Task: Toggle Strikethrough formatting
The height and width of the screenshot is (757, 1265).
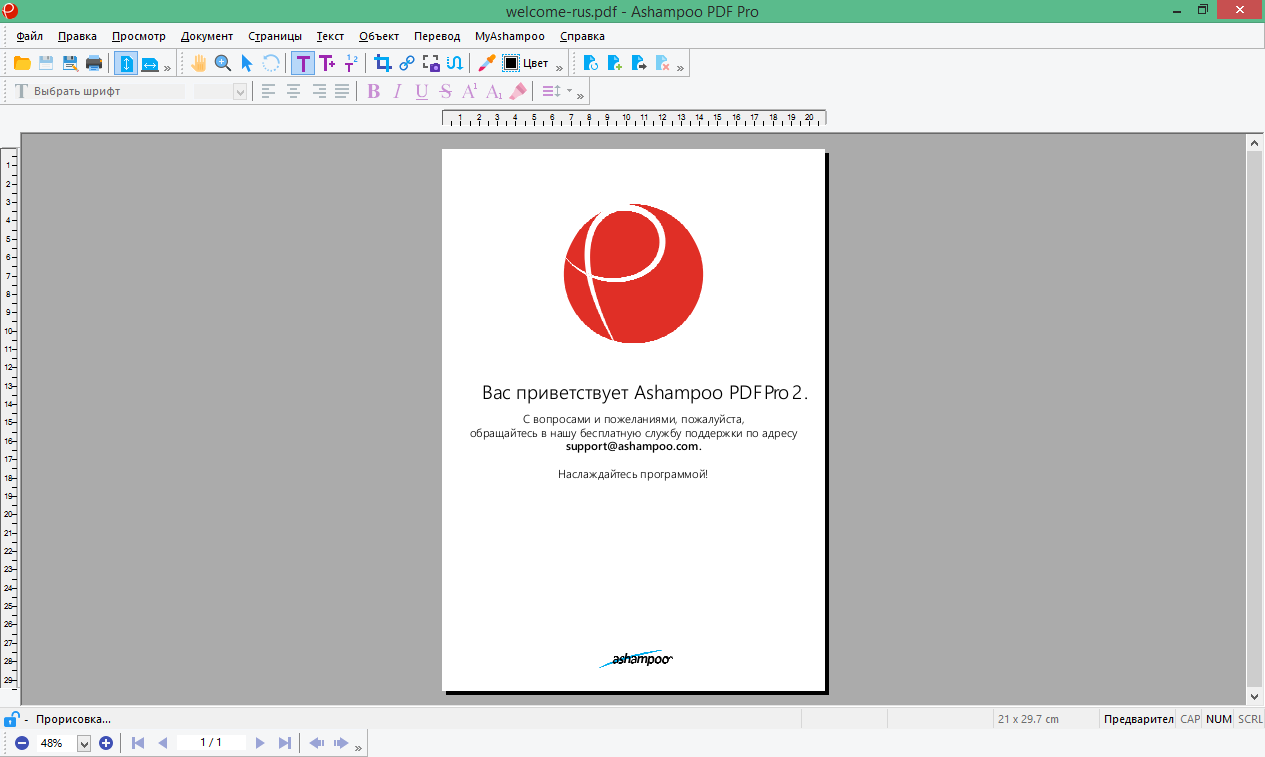Action: (446, 91)
